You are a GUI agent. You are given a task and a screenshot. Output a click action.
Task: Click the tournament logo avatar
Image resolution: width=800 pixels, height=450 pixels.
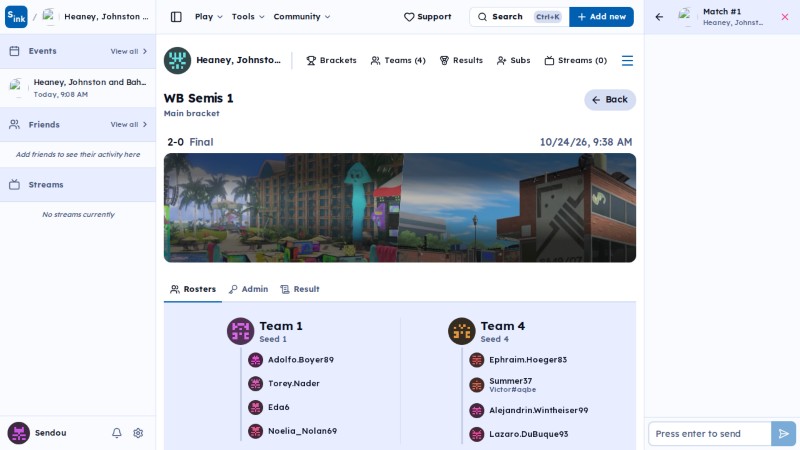click(178, 61)
